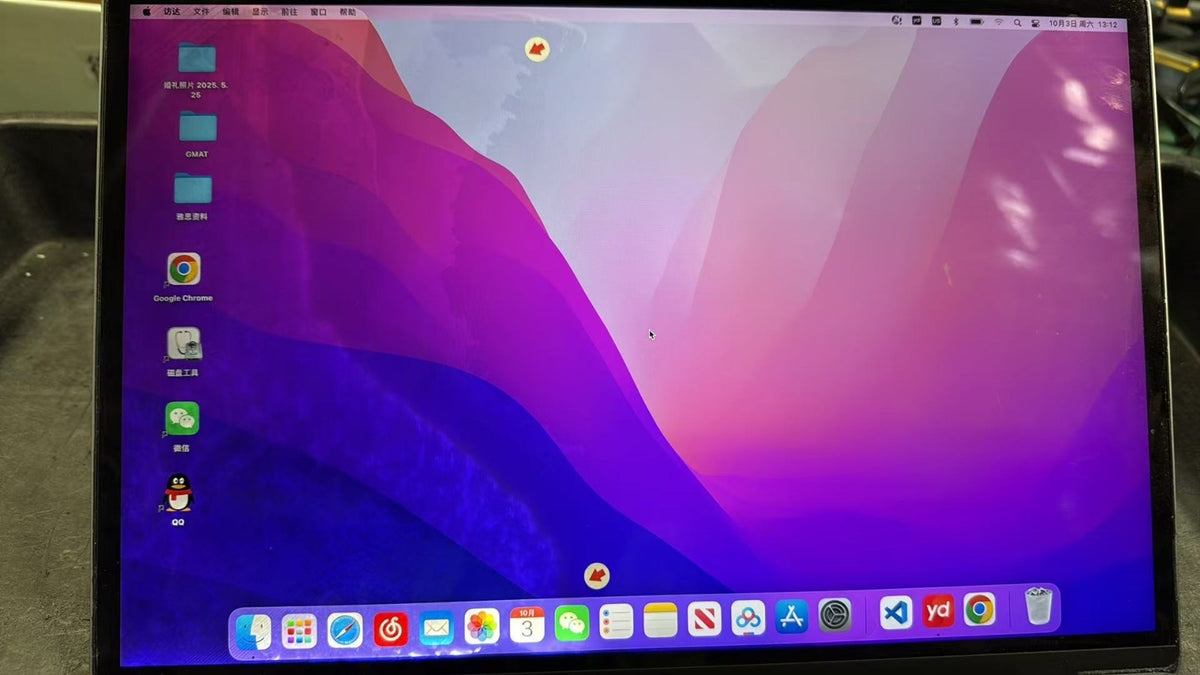The image size is (1200, 675).
Task: Open the 帮助 menu
Action: click(347, 13)
